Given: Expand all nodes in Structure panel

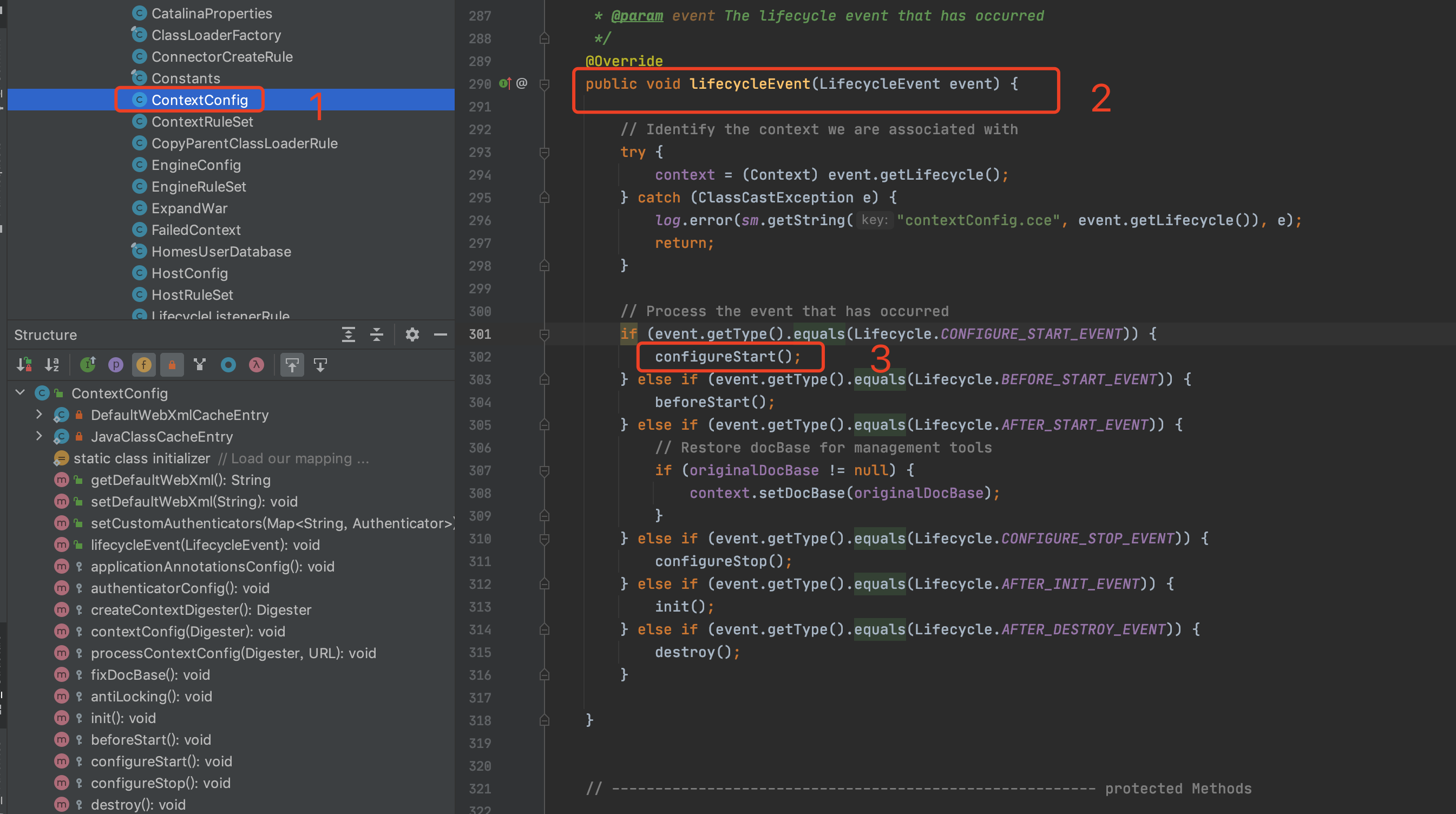Looking at the screenshot, I should (x=348, y=334).
